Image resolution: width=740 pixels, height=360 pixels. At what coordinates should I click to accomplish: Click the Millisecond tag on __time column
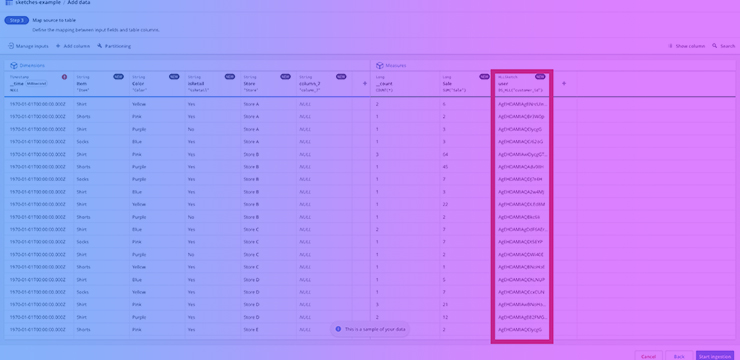[x=36, y=84]
